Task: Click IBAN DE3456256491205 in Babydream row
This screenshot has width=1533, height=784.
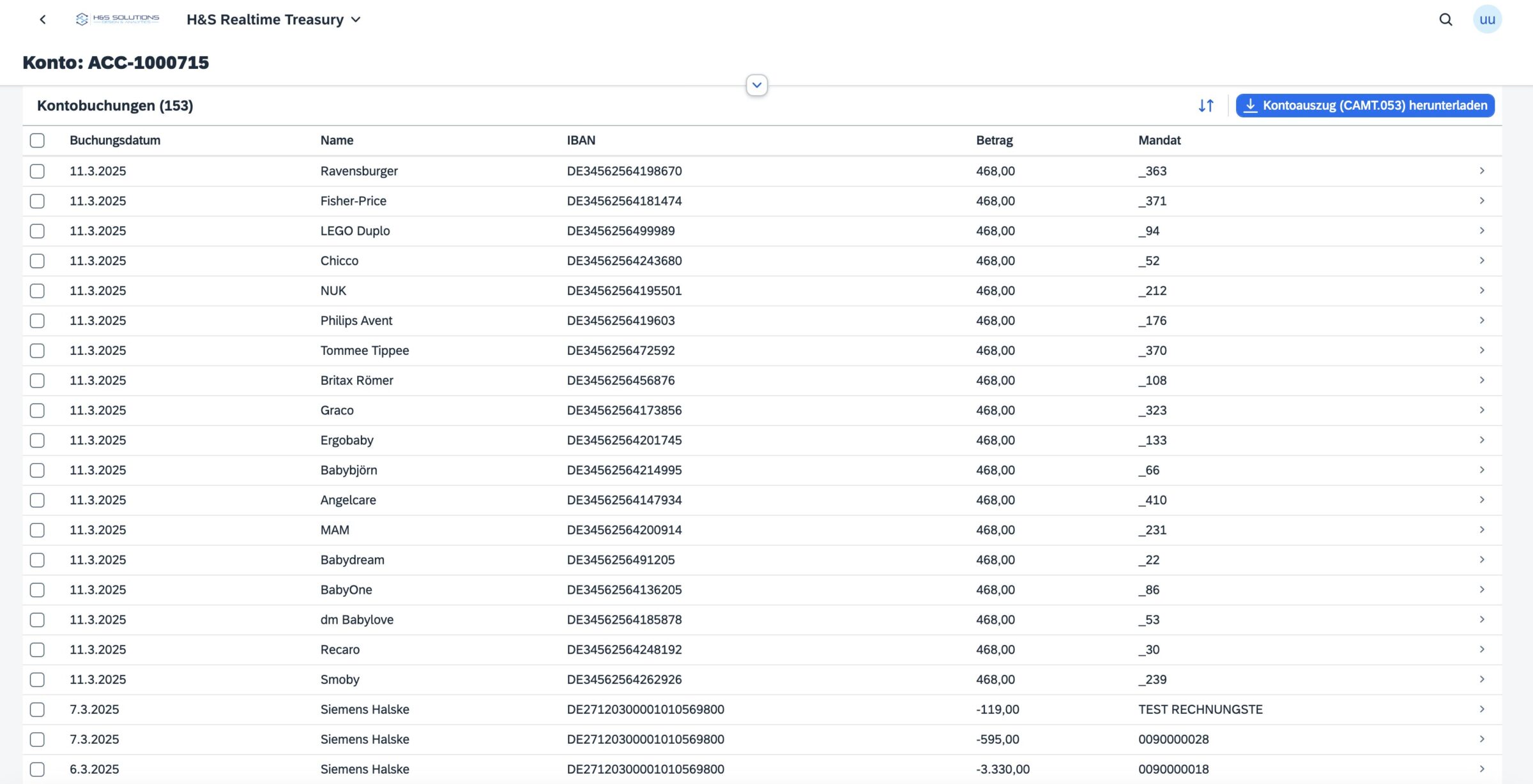Action: pyautogui.click(x=620, y=560)
